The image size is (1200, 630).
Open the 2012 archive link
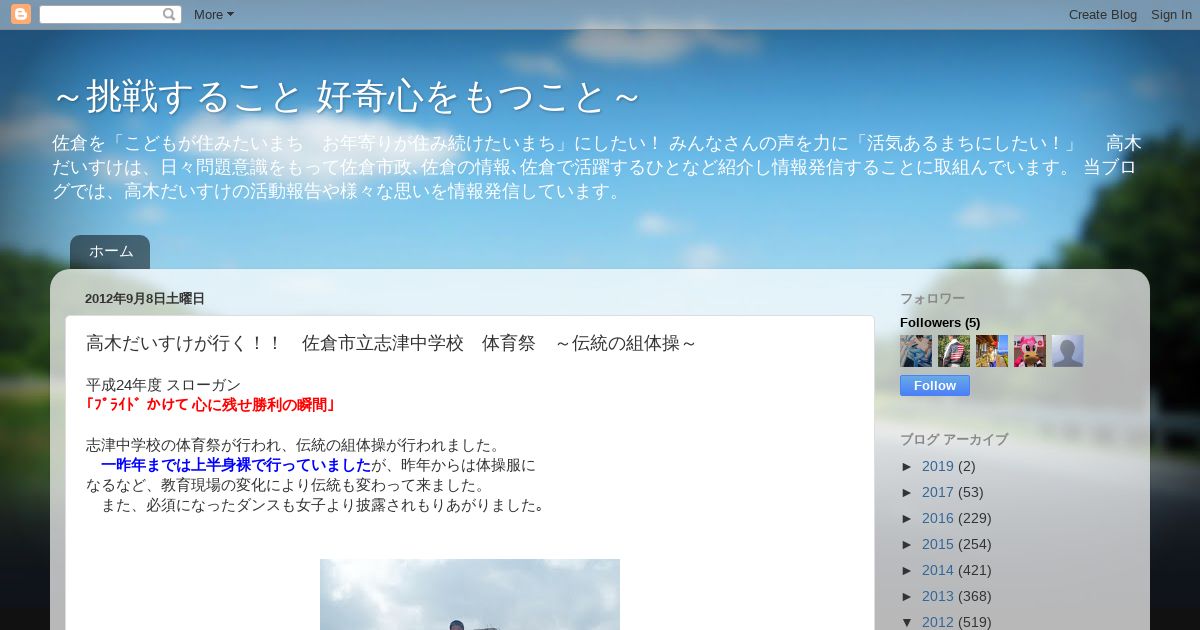point(938,622)
